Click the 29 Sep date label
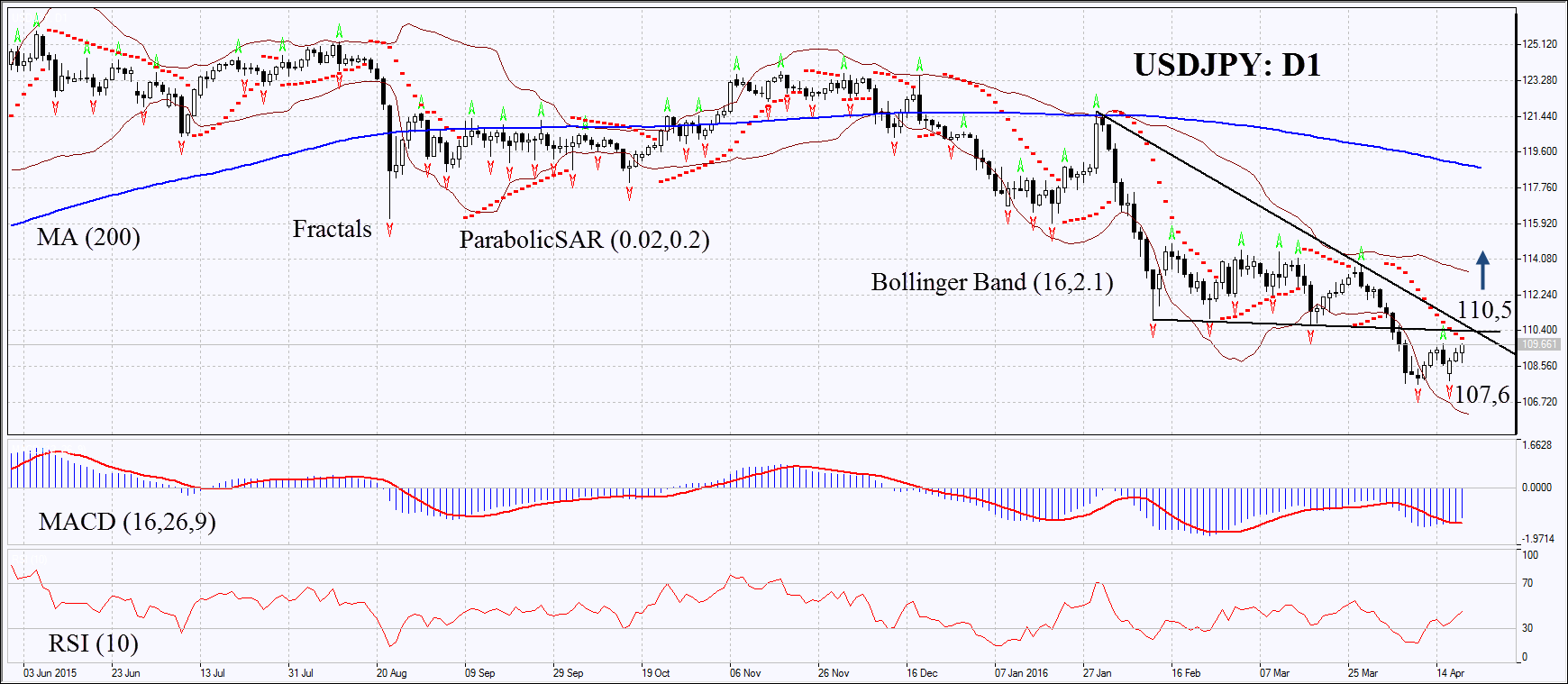The height and width of the screenshot is (684, 1568). click(568, 673)
